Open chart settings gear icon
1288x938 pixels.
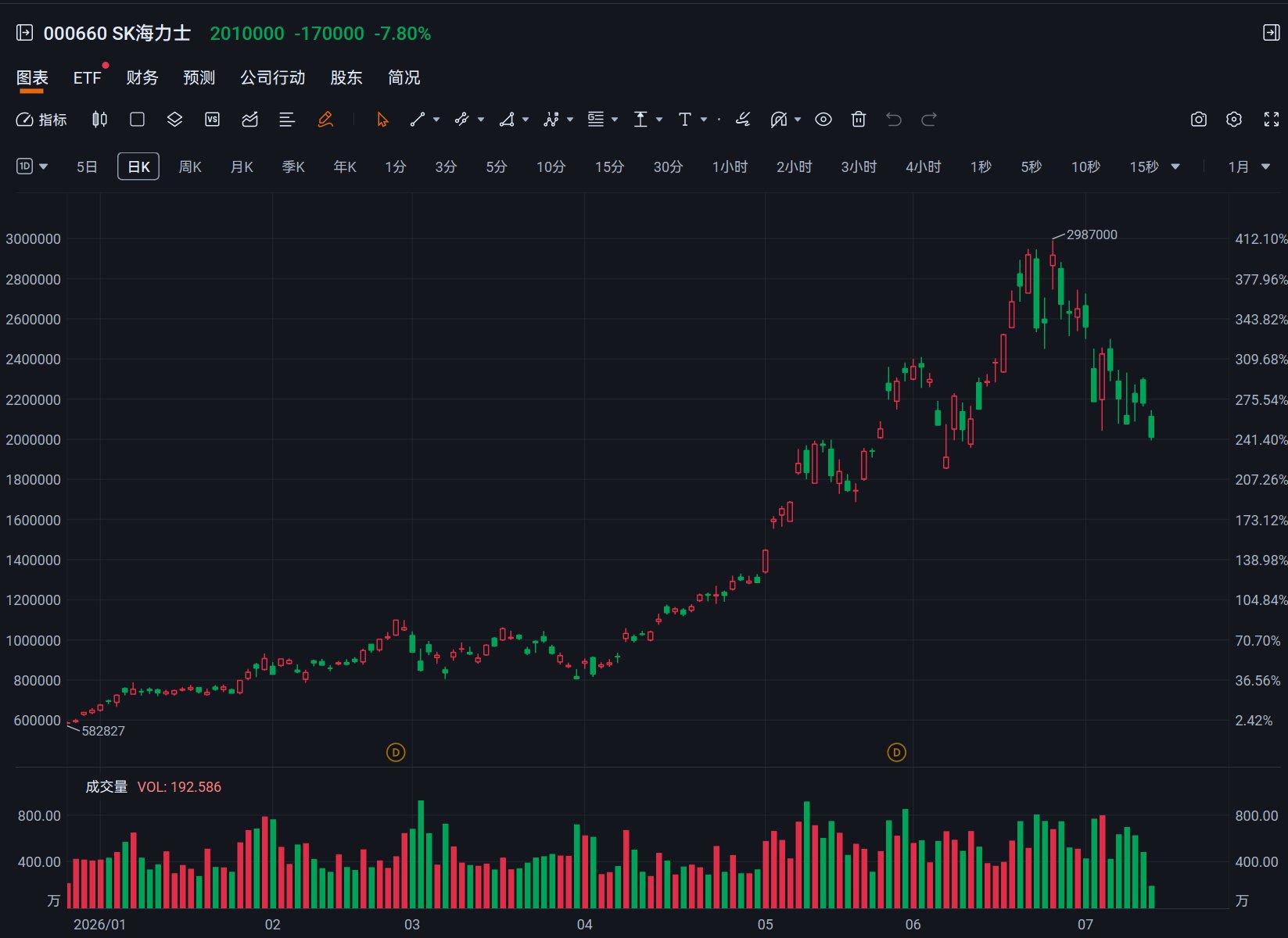1234,120
